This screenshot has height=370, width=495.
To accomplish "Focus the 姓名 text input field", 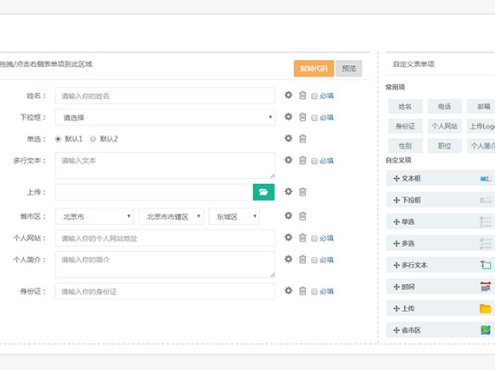I will [165, 96].
